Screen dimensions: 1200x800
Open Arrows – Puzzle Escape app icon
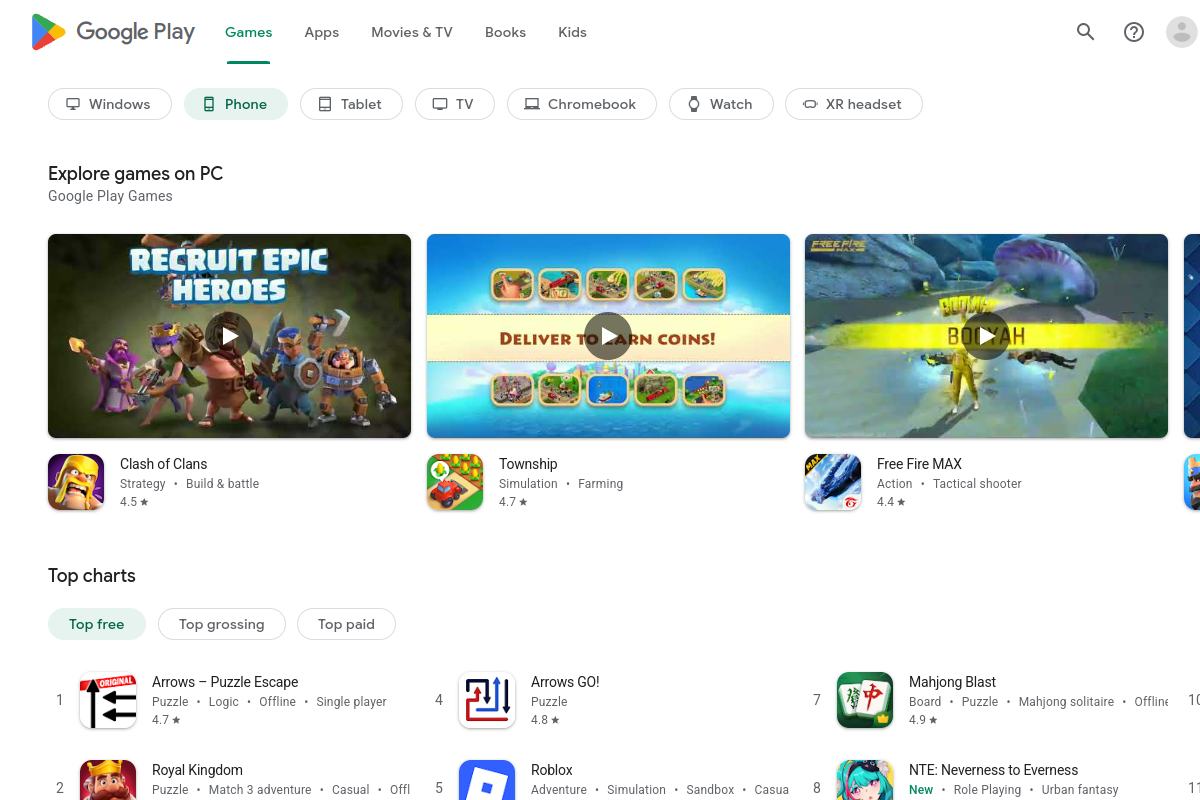point(108,700)
